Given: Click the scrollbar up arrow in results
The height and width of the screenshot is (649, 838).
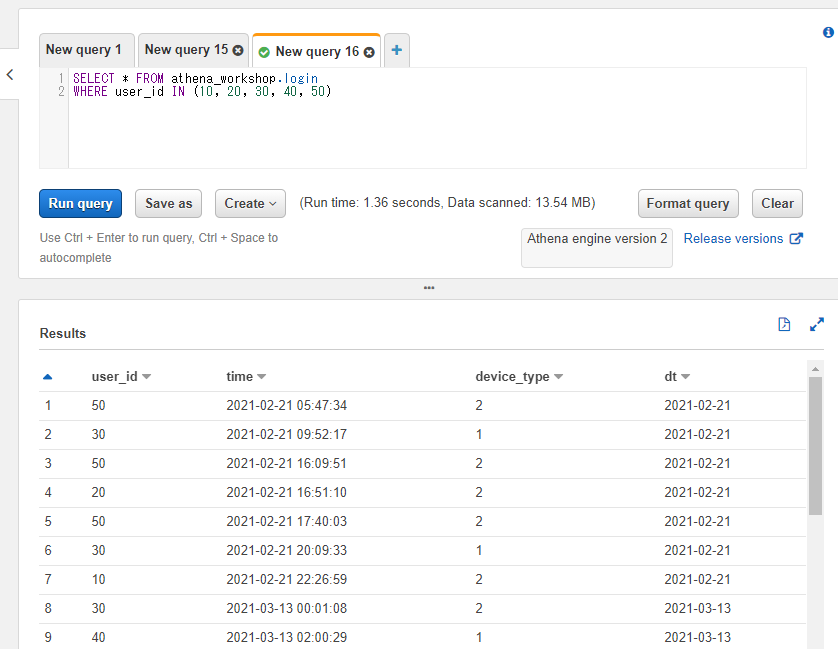Looking at the screenshot, I should (x=815, y=369).
